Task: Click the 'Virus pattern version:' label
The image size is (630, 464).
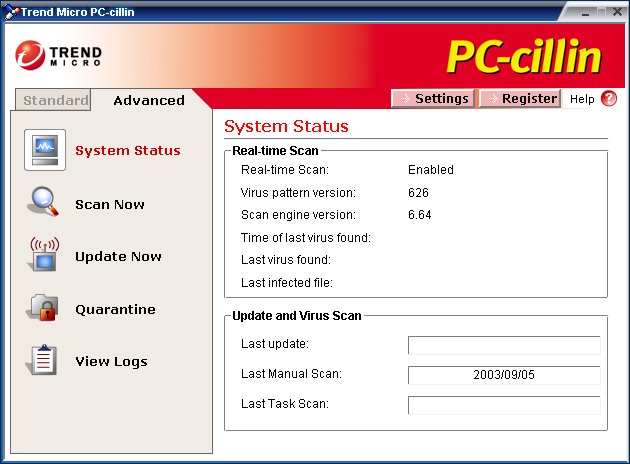Action: tap(298, 193)
